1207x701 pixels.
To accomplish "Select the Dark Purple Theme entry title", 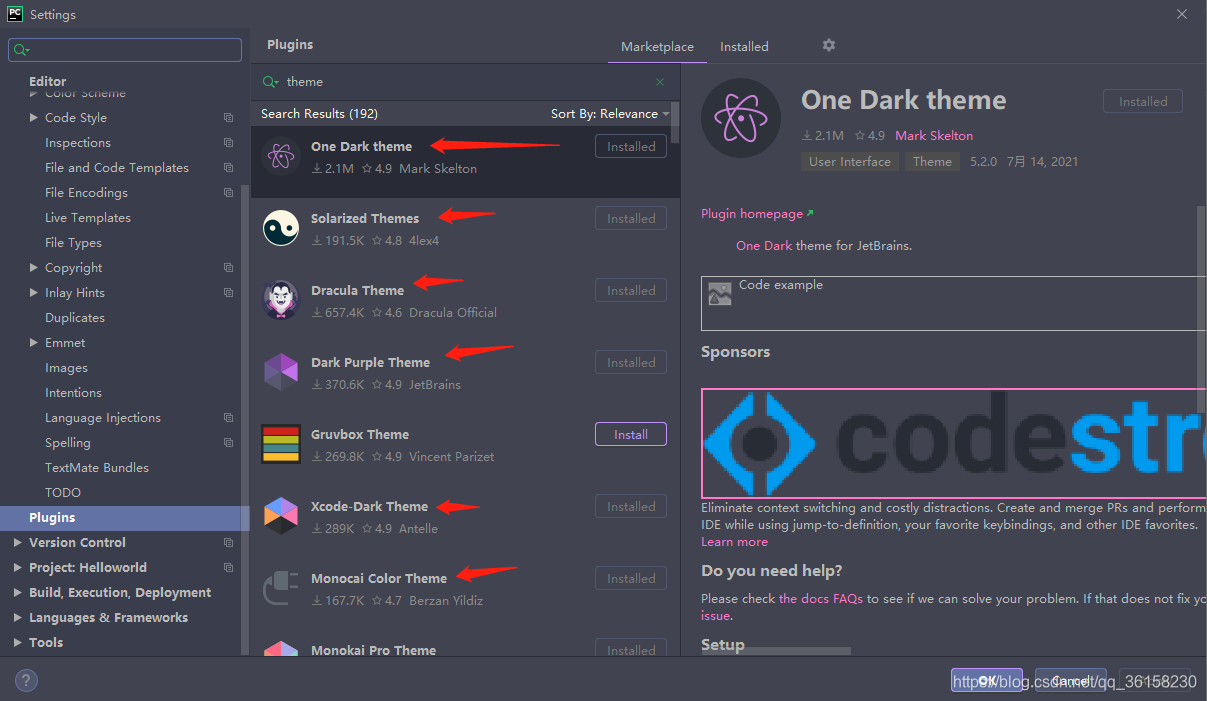I will pos(370,363).
